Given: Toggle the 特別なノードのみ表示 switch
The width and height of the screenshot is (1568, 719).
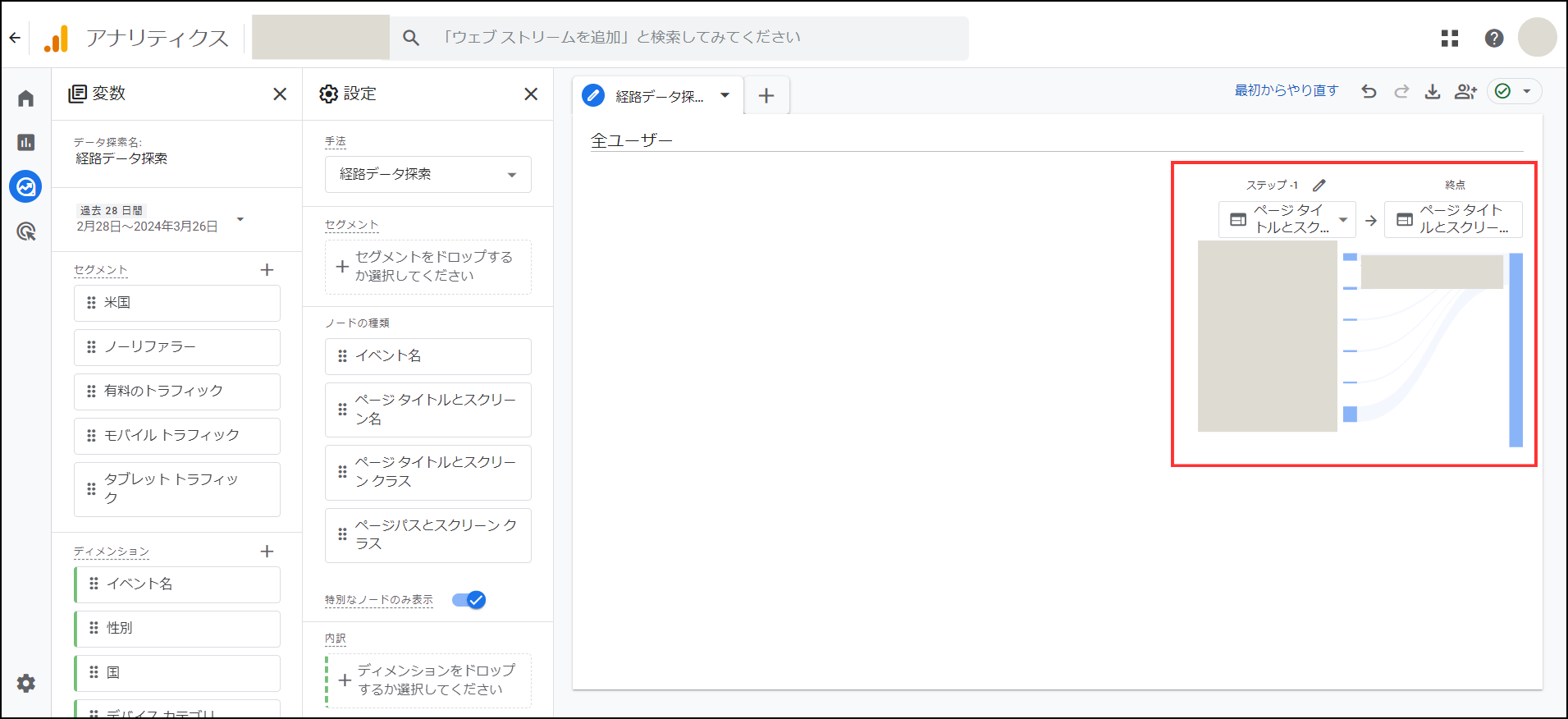Looking at the screenshot, I should 469,600.
